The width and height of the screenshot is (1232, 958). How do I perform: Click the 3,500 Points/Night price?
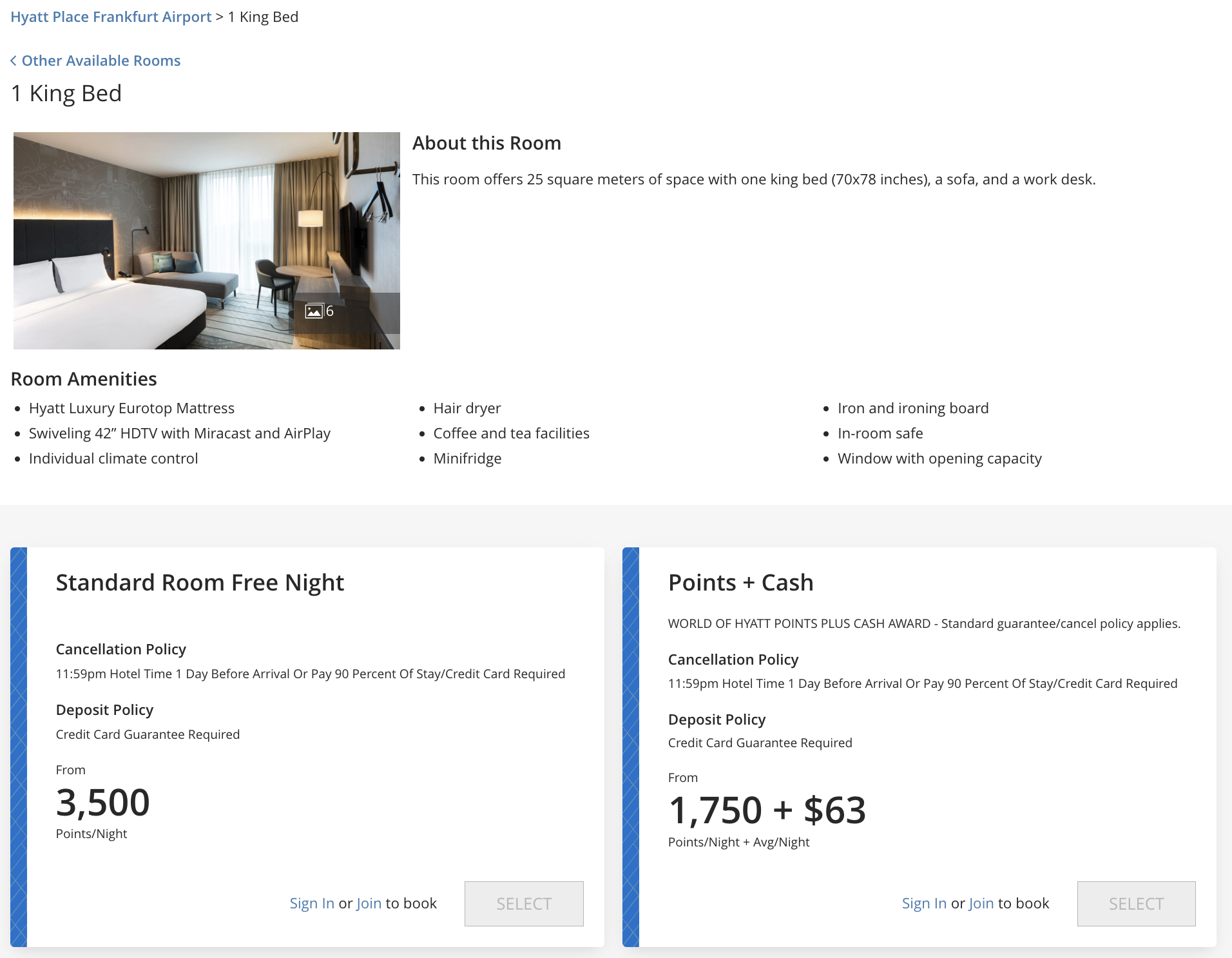102,801
